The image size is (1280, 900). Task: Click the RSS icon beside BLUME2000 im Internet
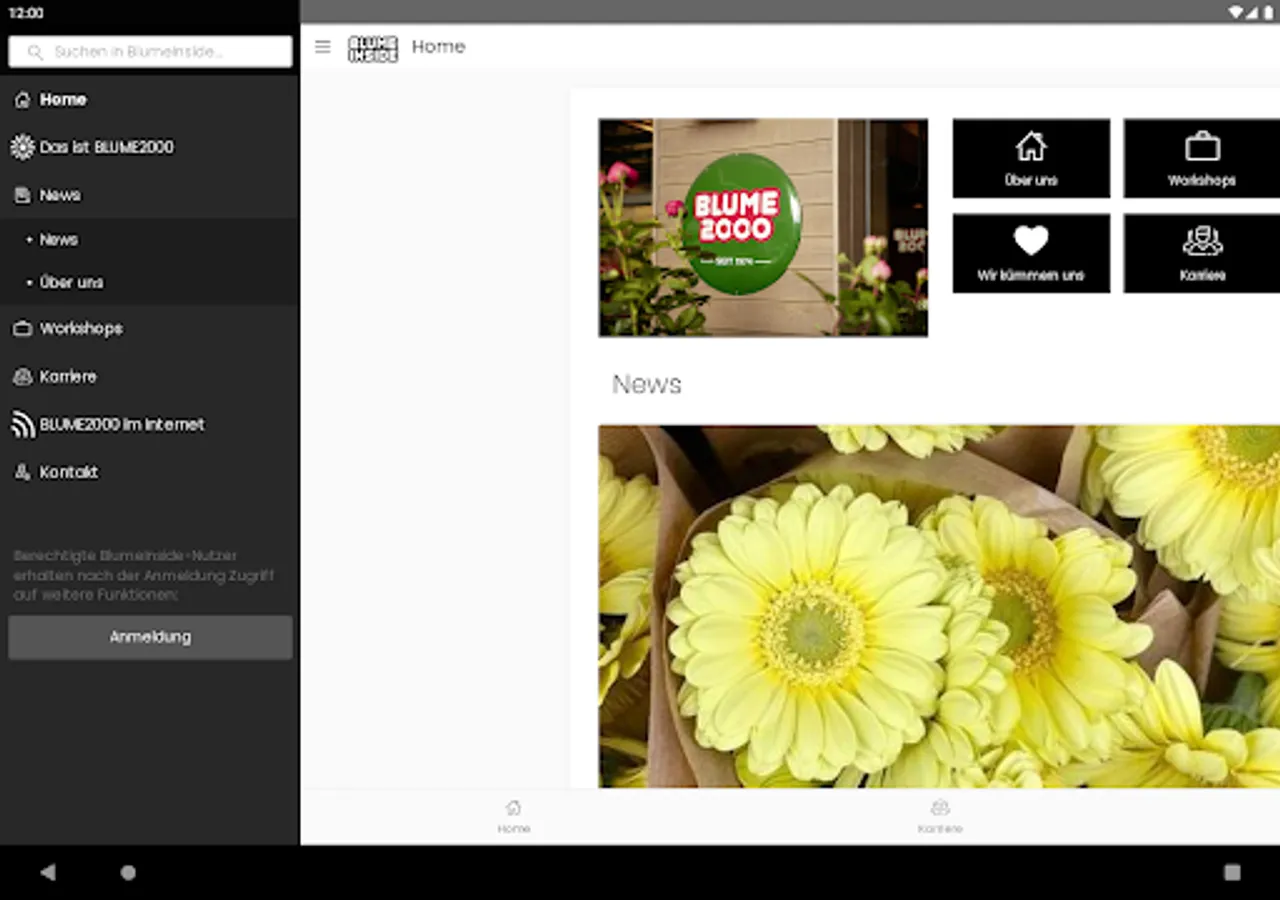tap(22, 425)
